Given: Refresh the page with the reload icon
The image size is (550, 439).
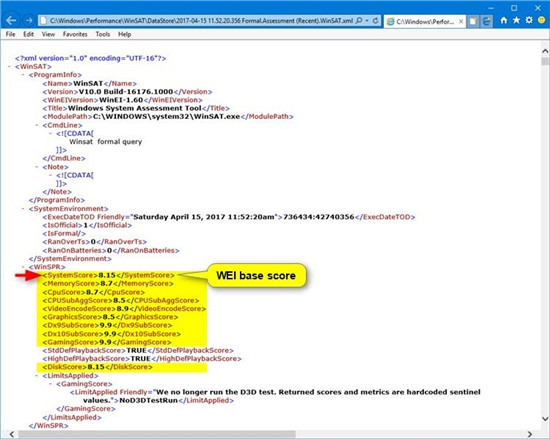Looking at the screenshot, I should (376, 21).
